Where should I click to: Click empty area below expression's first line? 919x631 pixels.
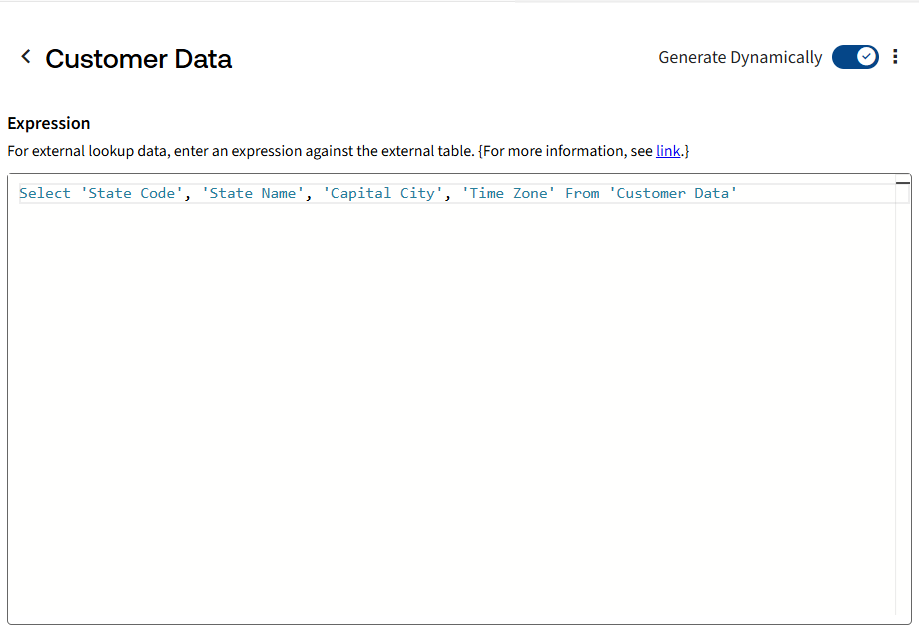(x=450, y=400)
